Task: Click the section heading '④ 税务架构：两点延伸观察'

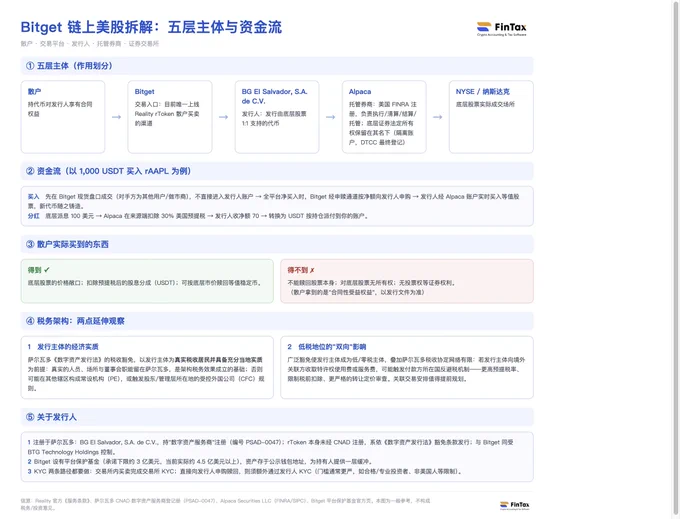Action: point(75,321)
